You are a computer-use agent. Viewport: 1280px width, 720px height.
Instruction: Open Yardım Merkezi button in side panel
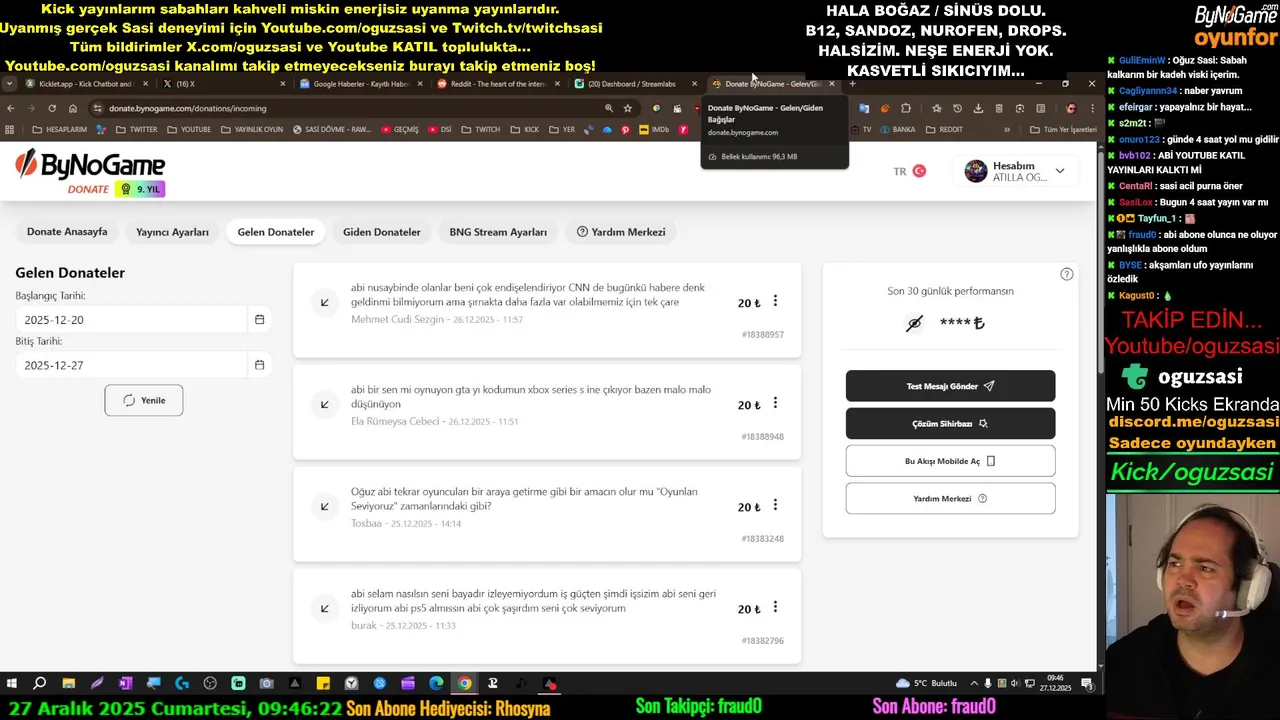tap(950, 498)
